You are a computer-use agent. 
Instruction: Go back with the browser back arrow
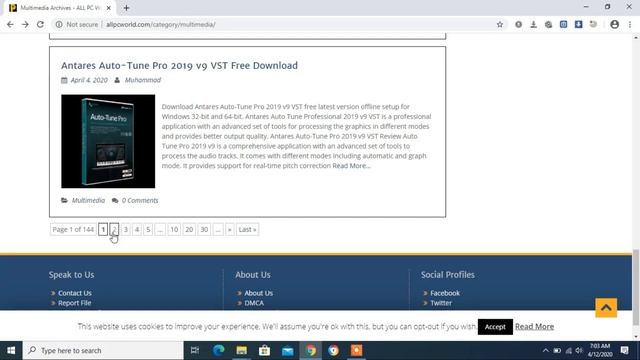10,24
